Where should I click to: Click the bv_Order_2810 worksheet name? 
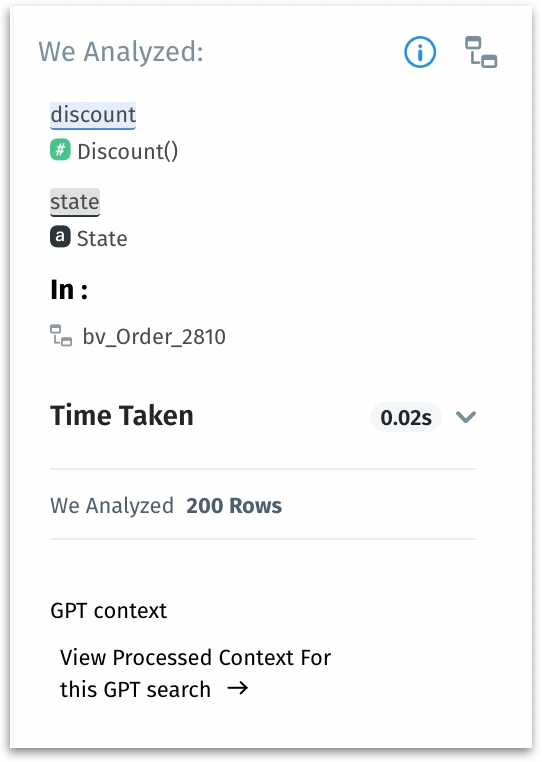(x=154, y=337)
